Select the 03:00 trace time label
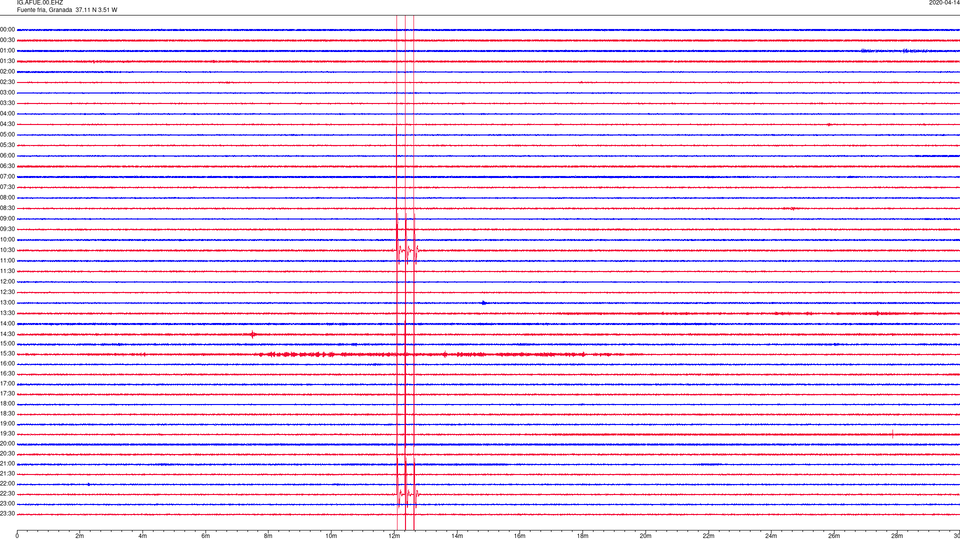960x540 pixels. tap(7, 92)
